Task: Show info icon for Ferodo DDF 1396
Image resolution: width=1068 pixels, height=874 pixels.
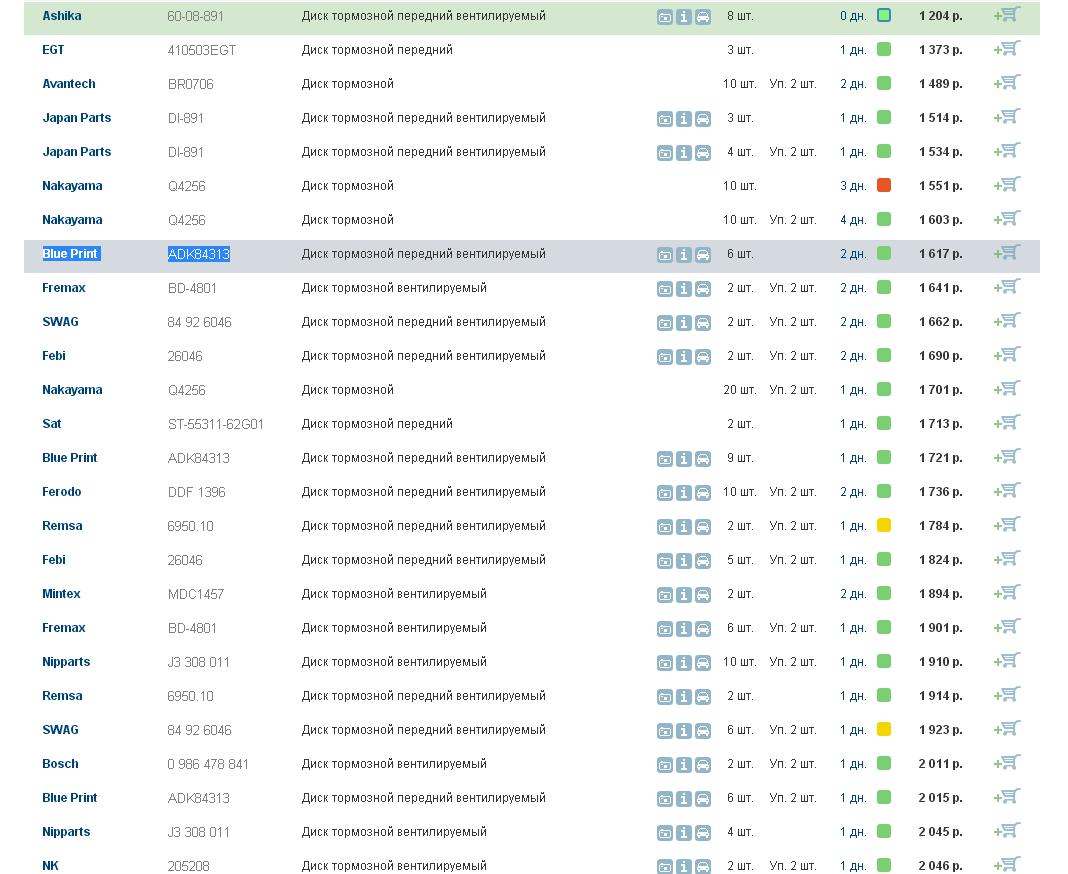Action: point(684,493)
